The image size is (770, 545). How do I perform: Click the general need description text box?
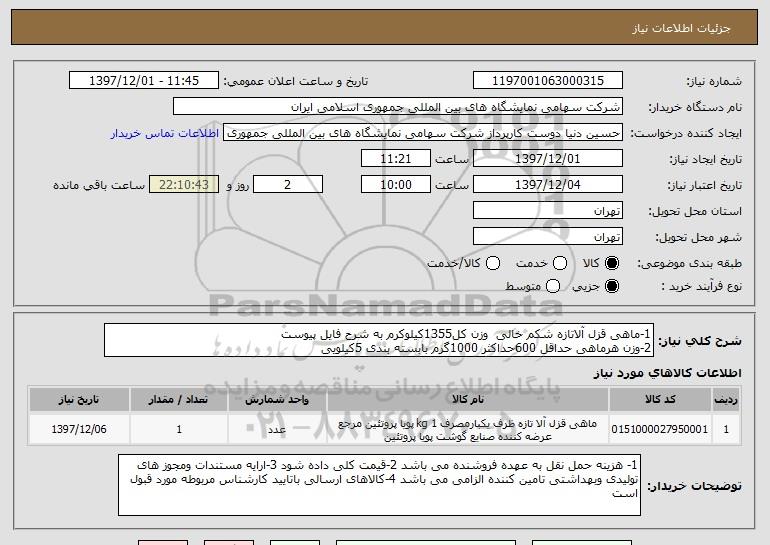click(x=379, y=340)
